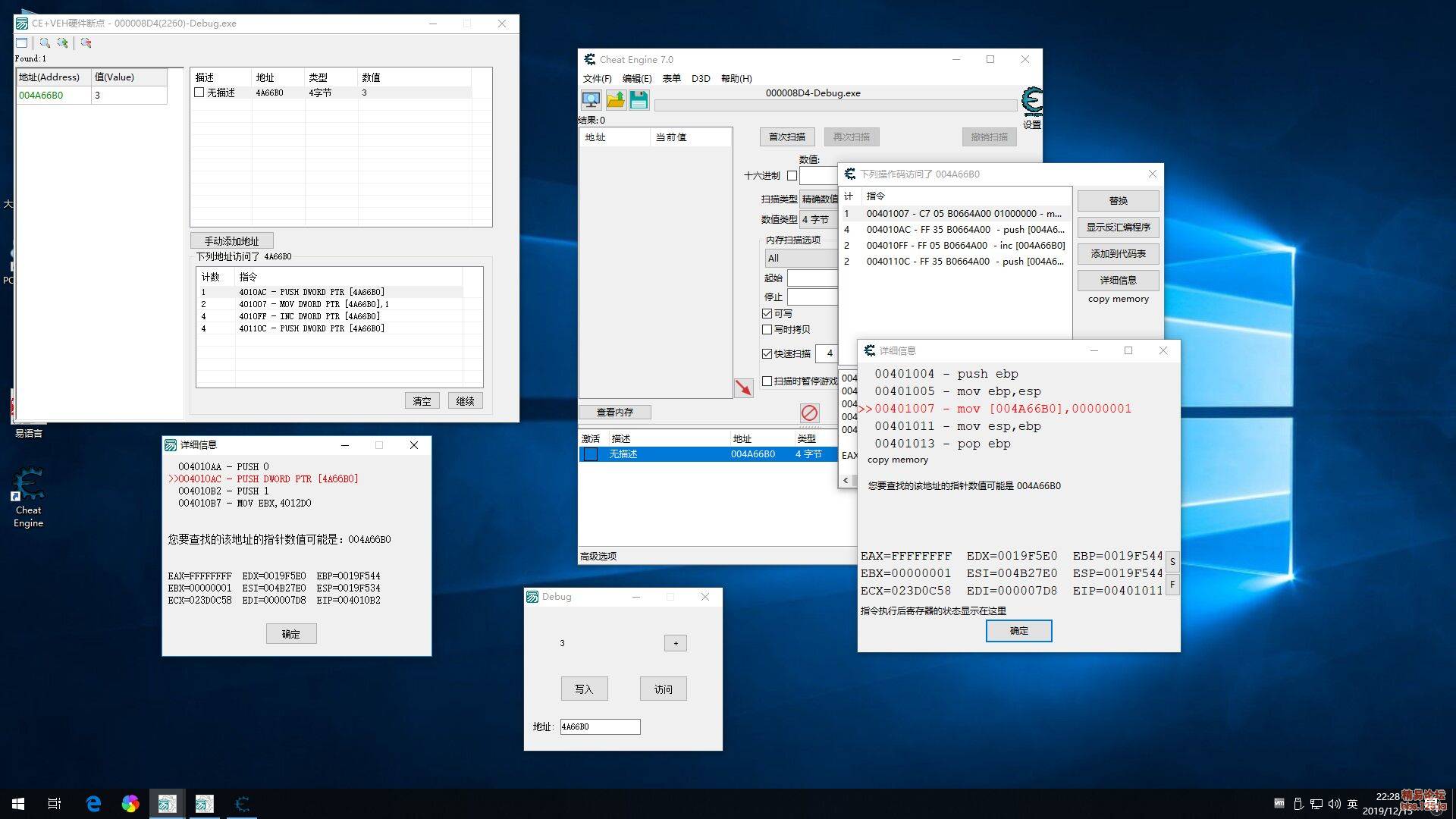
Task: Select the 00401007 - C7 05 opcode row
Action: [x=955, y=214]
